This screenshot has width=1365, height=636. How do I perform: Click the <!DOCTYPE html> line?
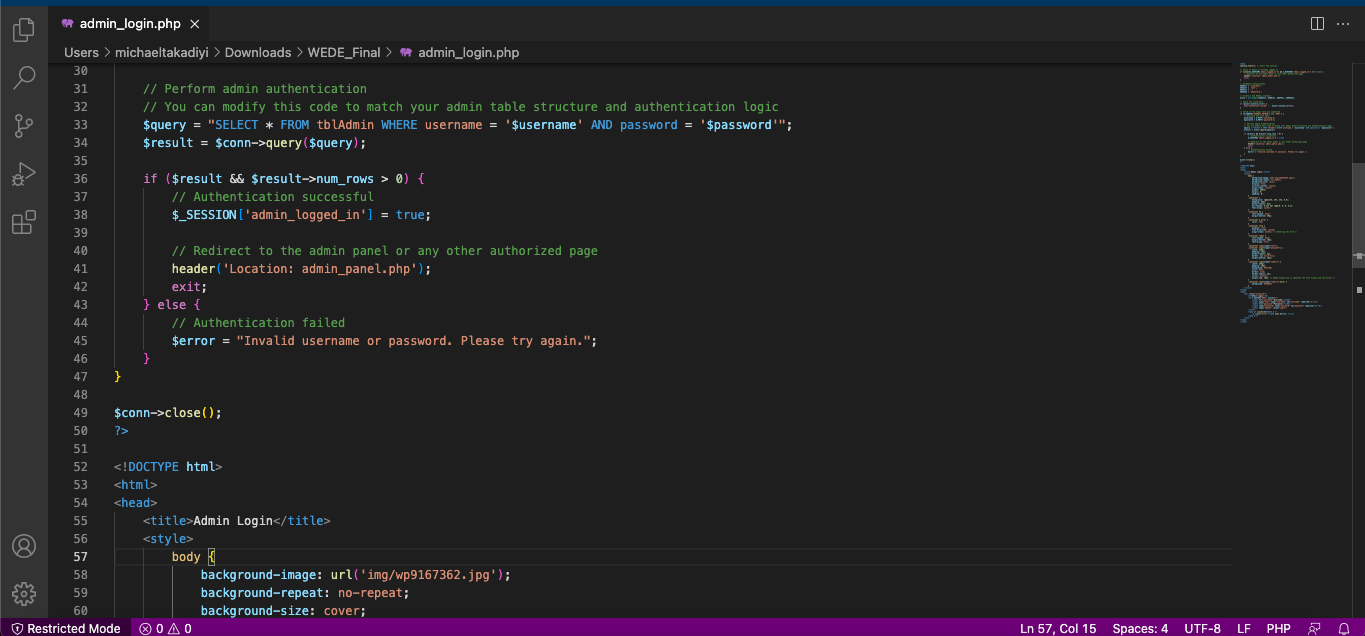click(168, 467)
